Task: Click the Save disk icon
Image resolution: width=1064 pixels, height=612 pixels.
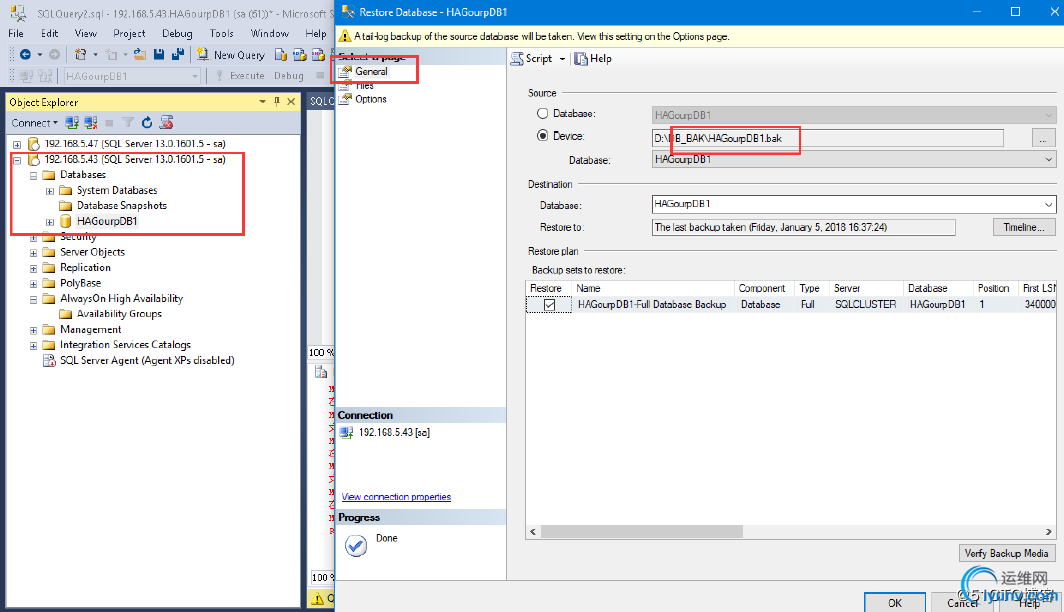Action: (x=159, y=55)
